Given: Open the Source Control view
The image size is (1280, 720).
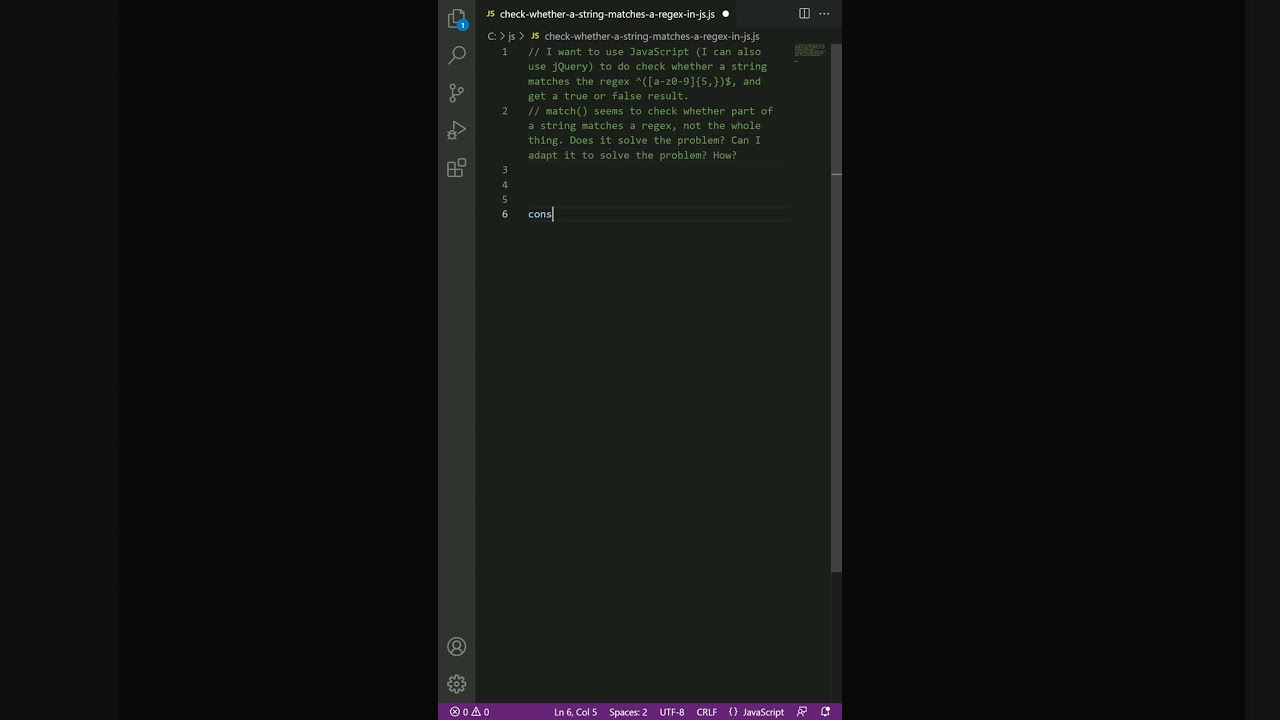Looking at the screenshot, I should click(457, 93).
